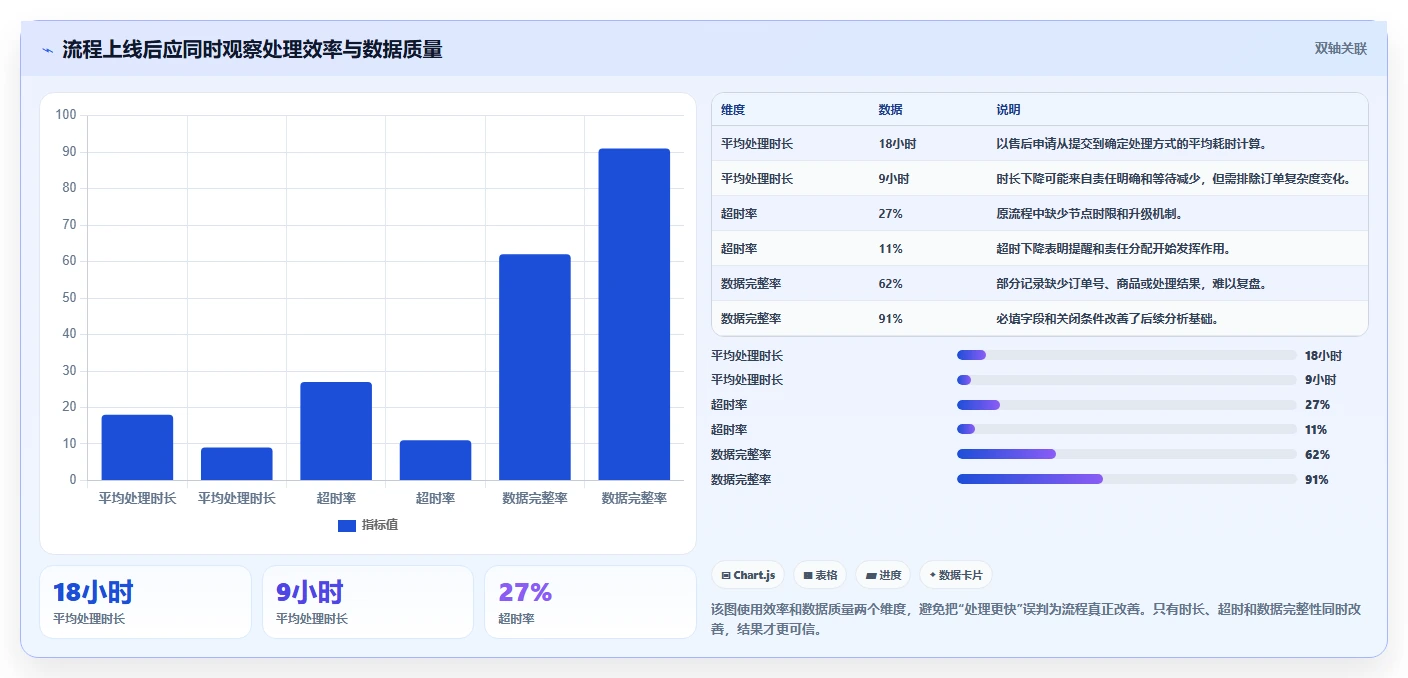Click the progress bar labeled 9小时

(x=1126, y=380)
